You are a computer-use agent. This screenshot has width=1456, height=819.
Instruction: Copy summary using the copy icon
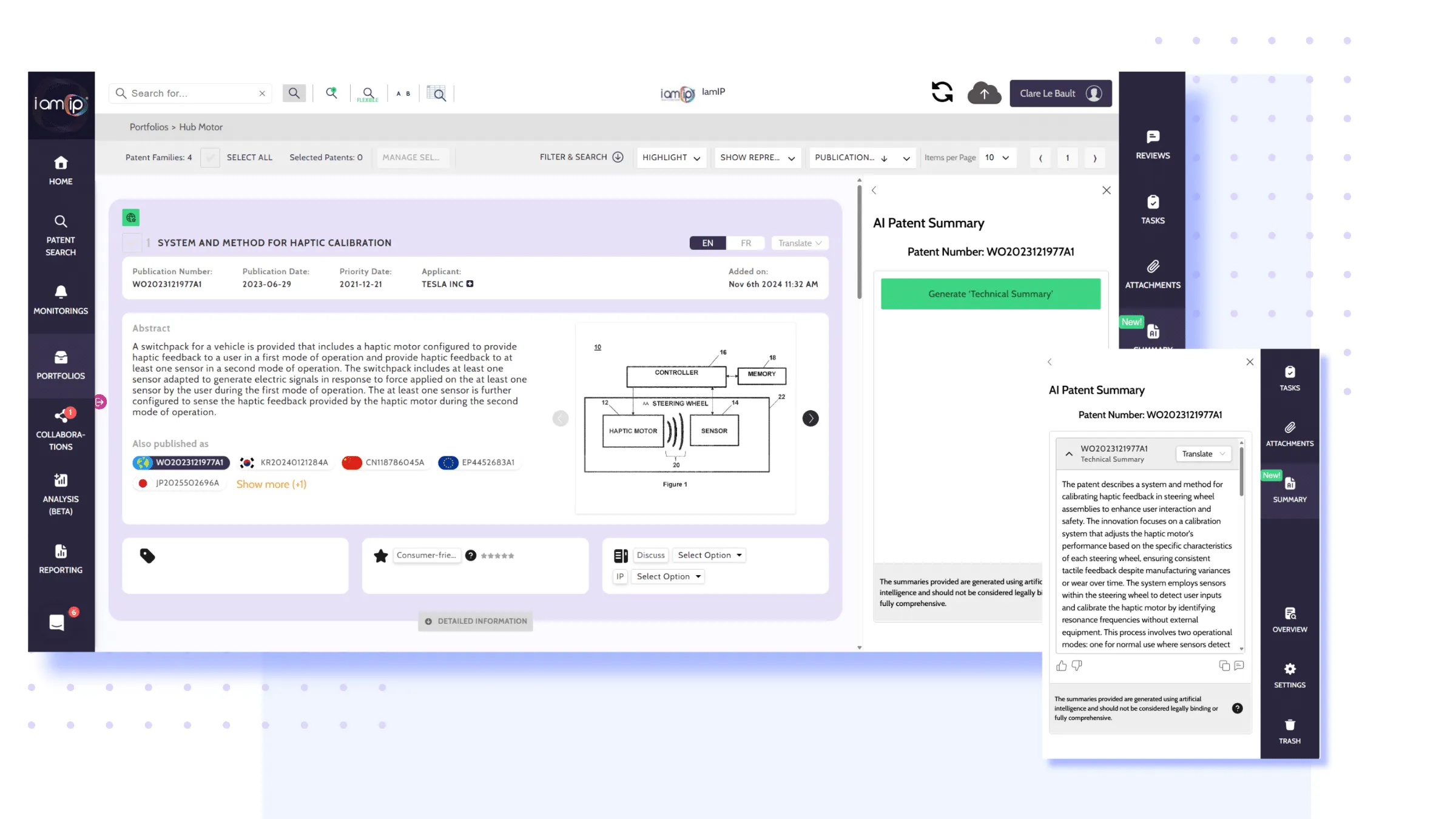[x=1224, y=666]
